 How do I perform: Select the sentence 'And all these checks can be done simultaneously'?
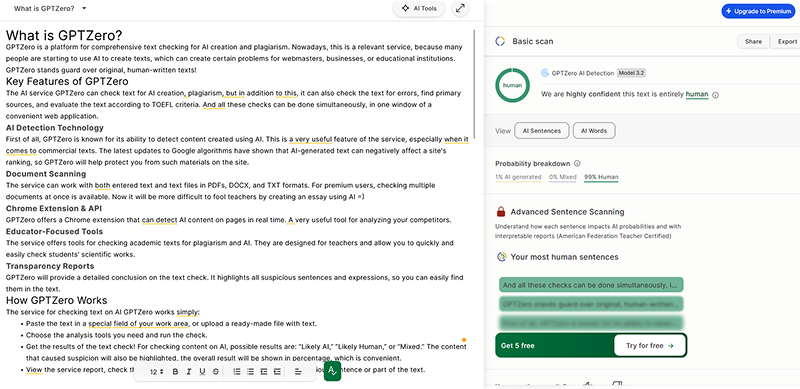click(591, 285)
